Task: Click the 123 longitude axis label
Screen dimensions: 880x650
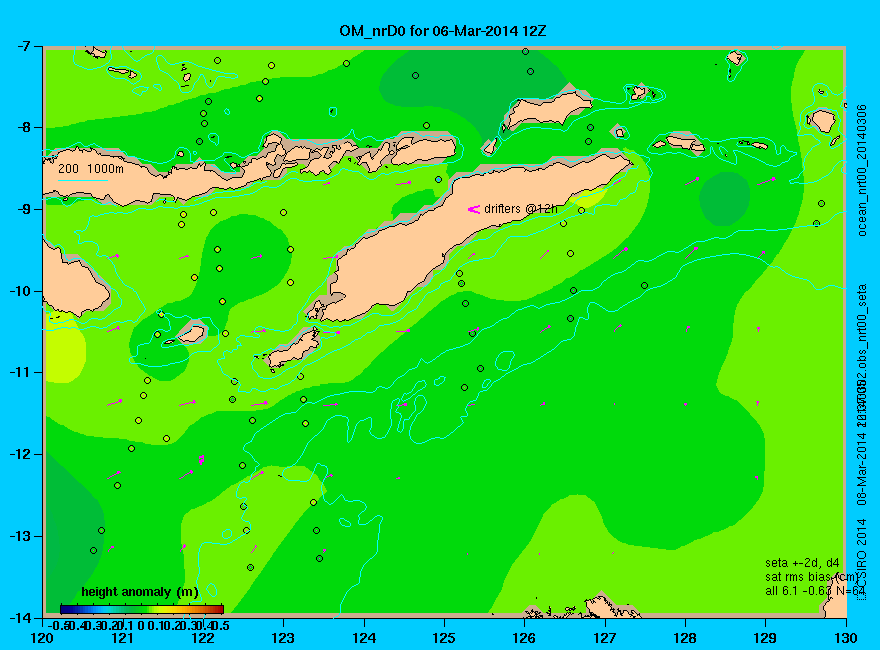Action: 283,639
